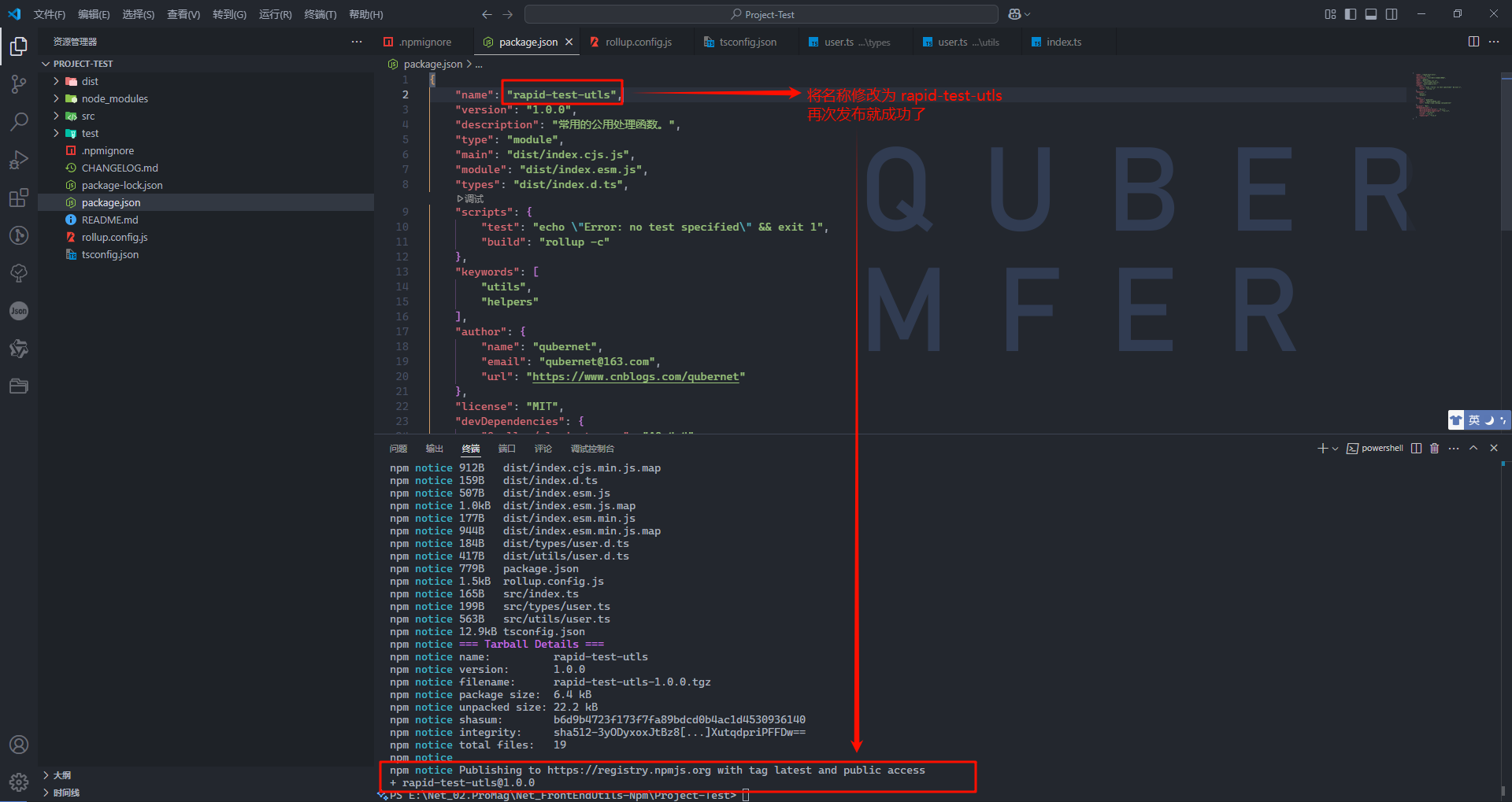Screen dimensions: 1512x802
Task: Toggle the primary side bar visibility
Action: (x=1351, y=14)
